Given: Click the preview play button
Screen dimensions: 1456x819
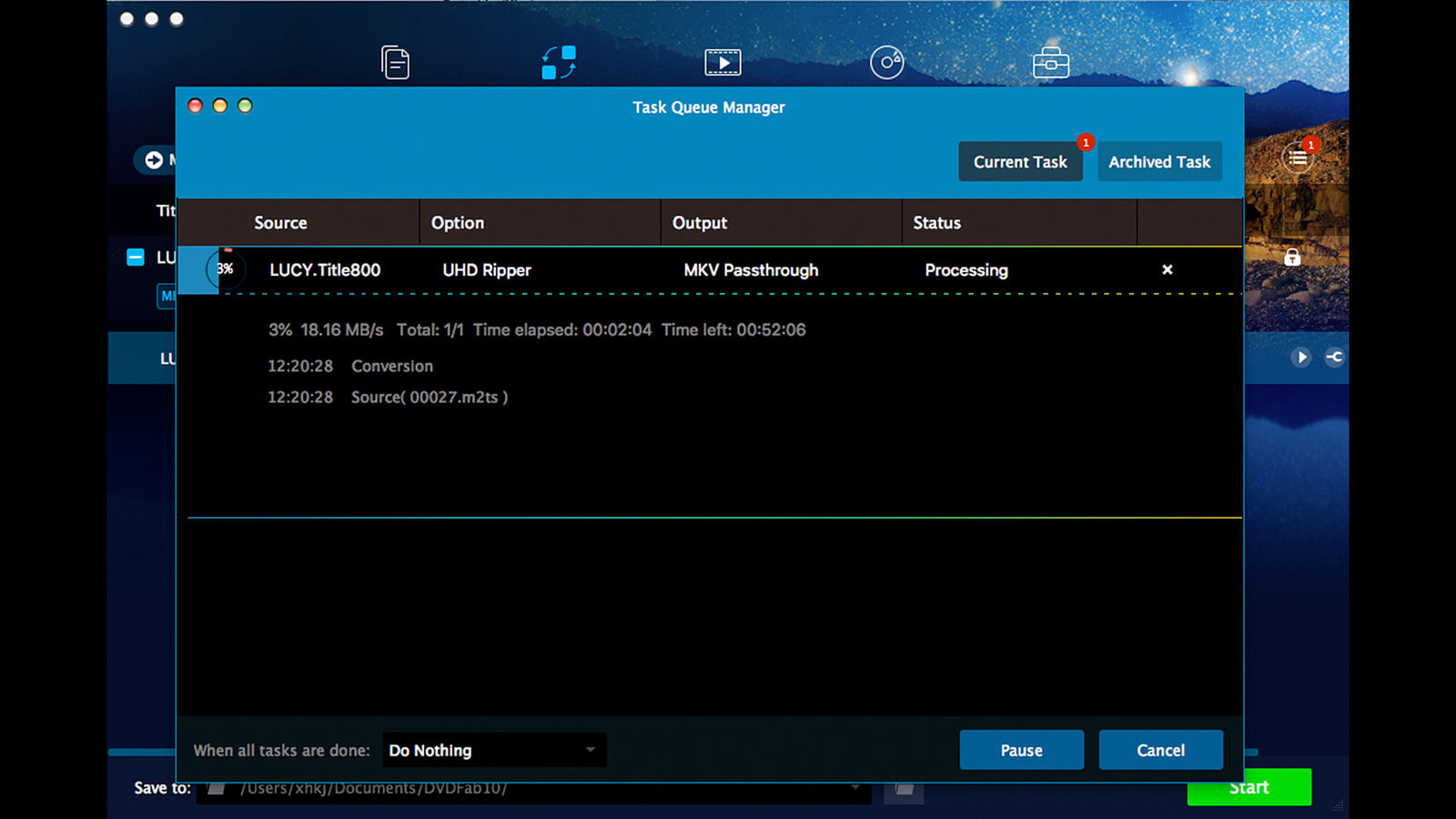Looking at the screenshot, I should [x=1301, y=358].
